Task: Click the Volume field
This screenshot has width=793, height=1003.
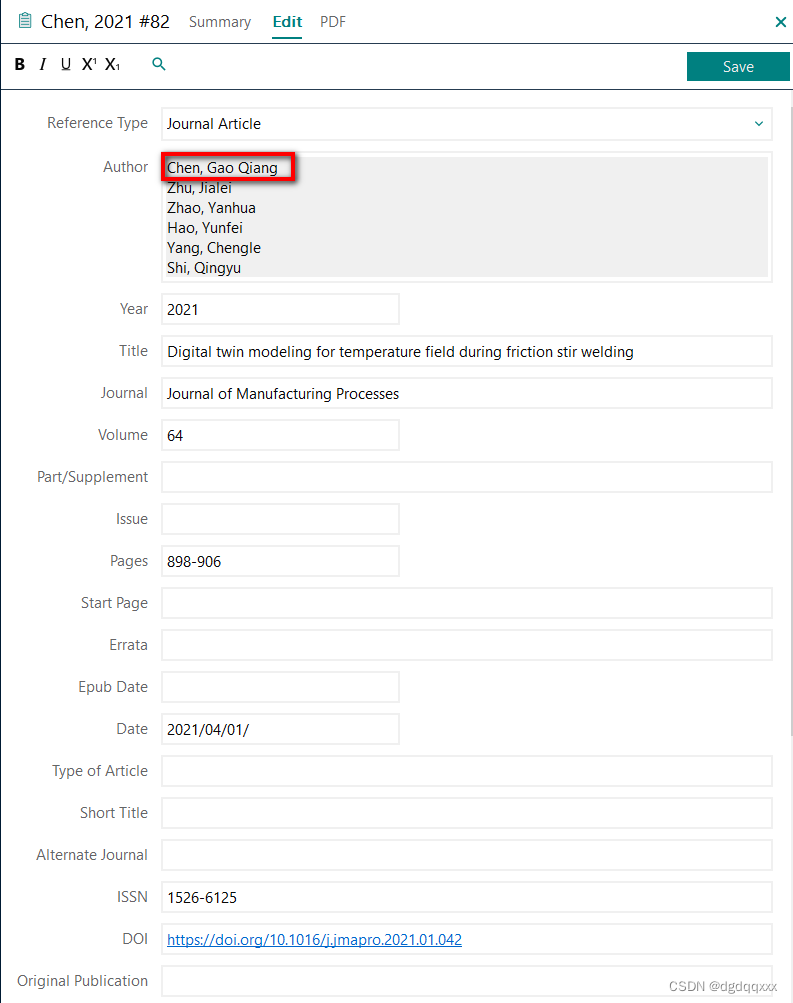Action: (x=280, y=436)
